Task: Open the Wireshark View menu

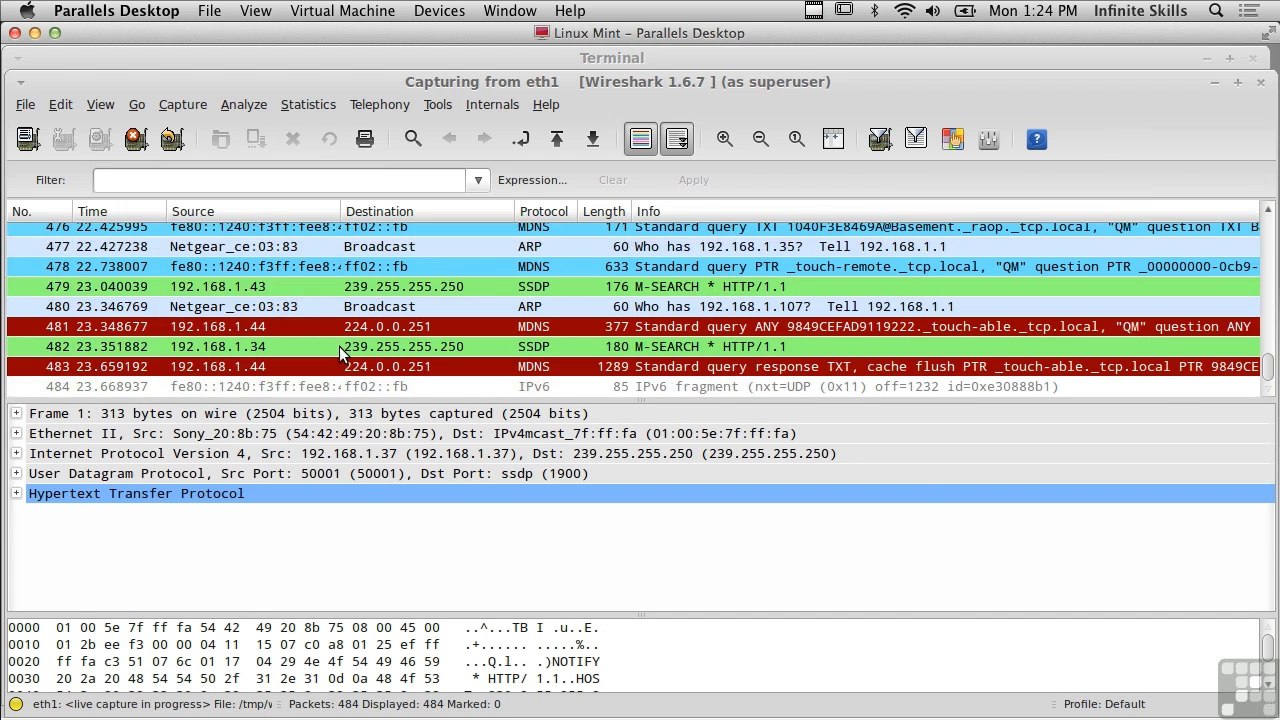Action: coord(100,104)
